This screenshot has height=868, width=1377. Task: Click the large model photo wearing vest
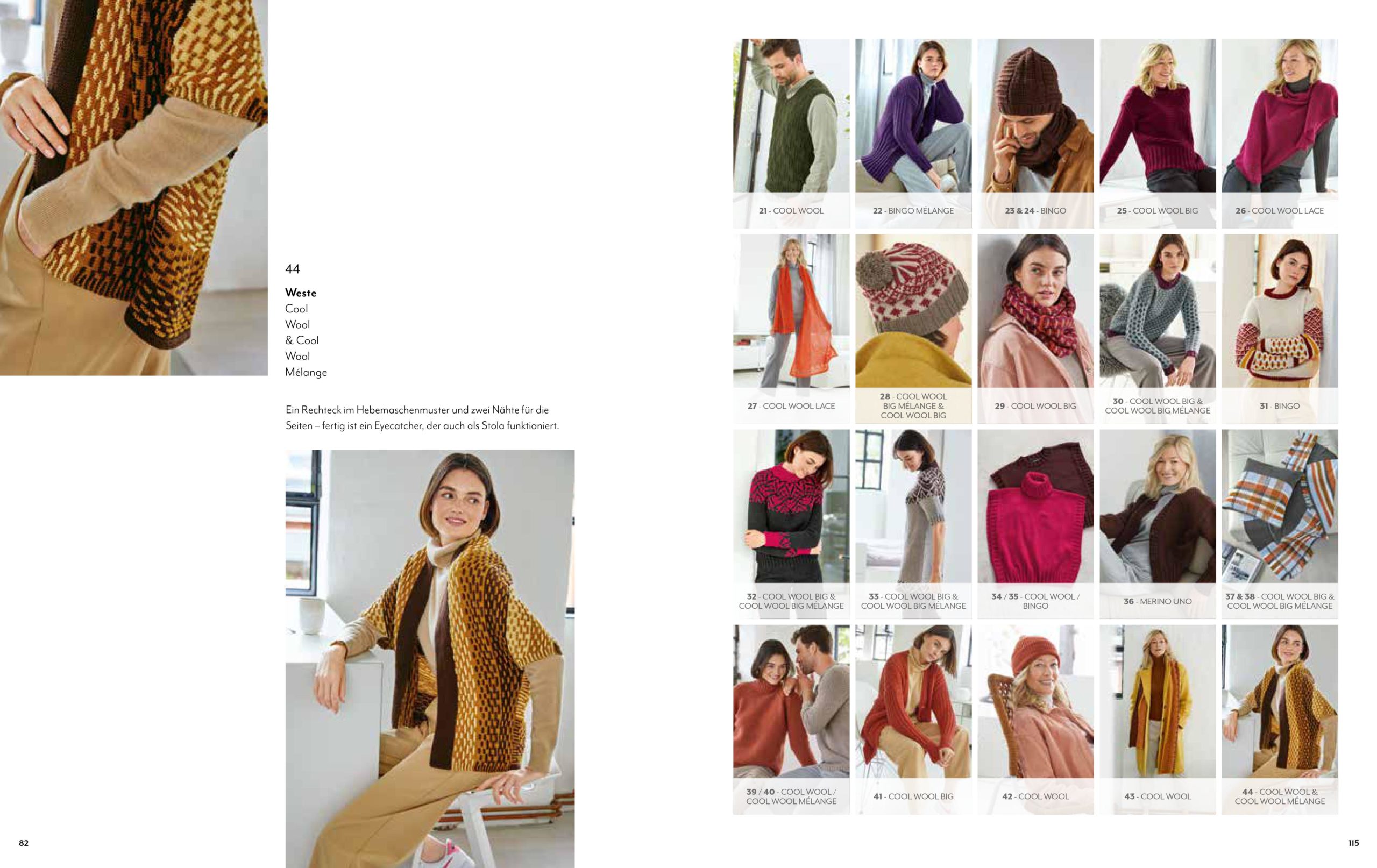(430, 658)
